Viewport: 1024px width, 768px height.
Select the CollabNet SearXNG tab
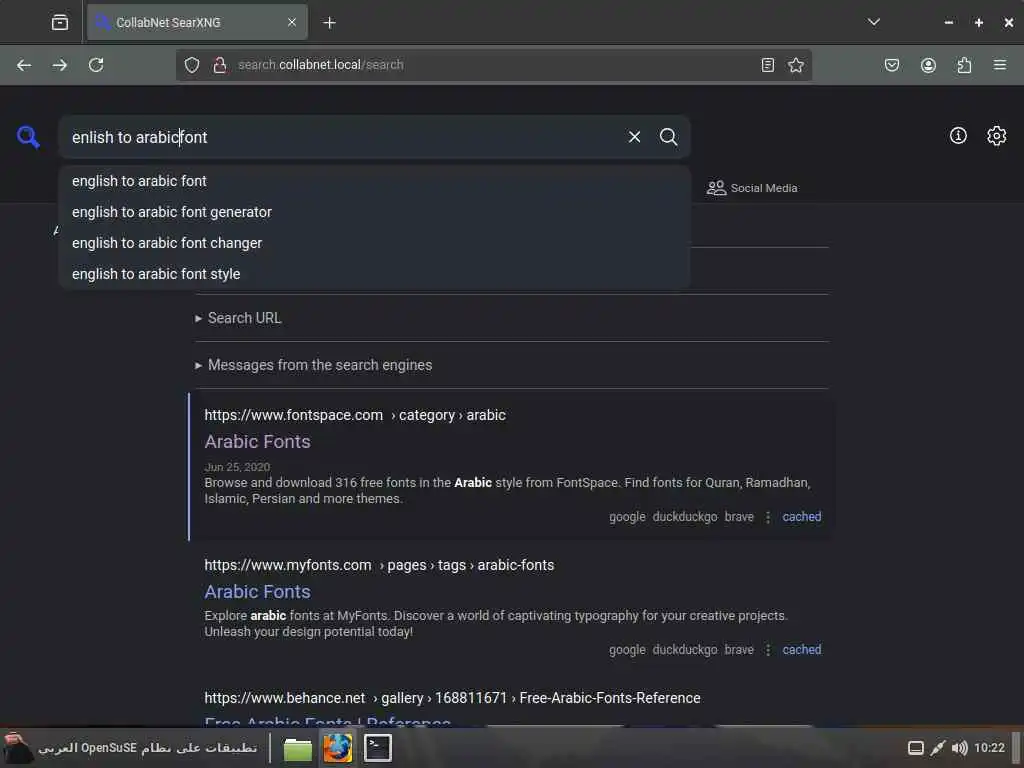click(197, 23)
